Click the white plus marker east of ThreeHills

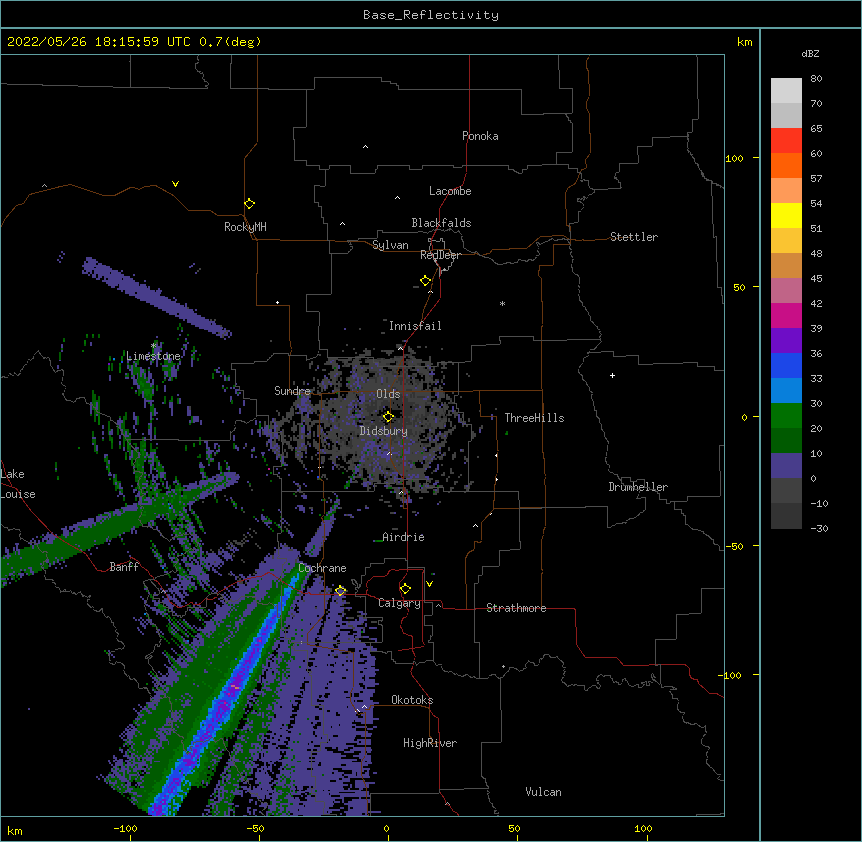click(x=612, y=375)
